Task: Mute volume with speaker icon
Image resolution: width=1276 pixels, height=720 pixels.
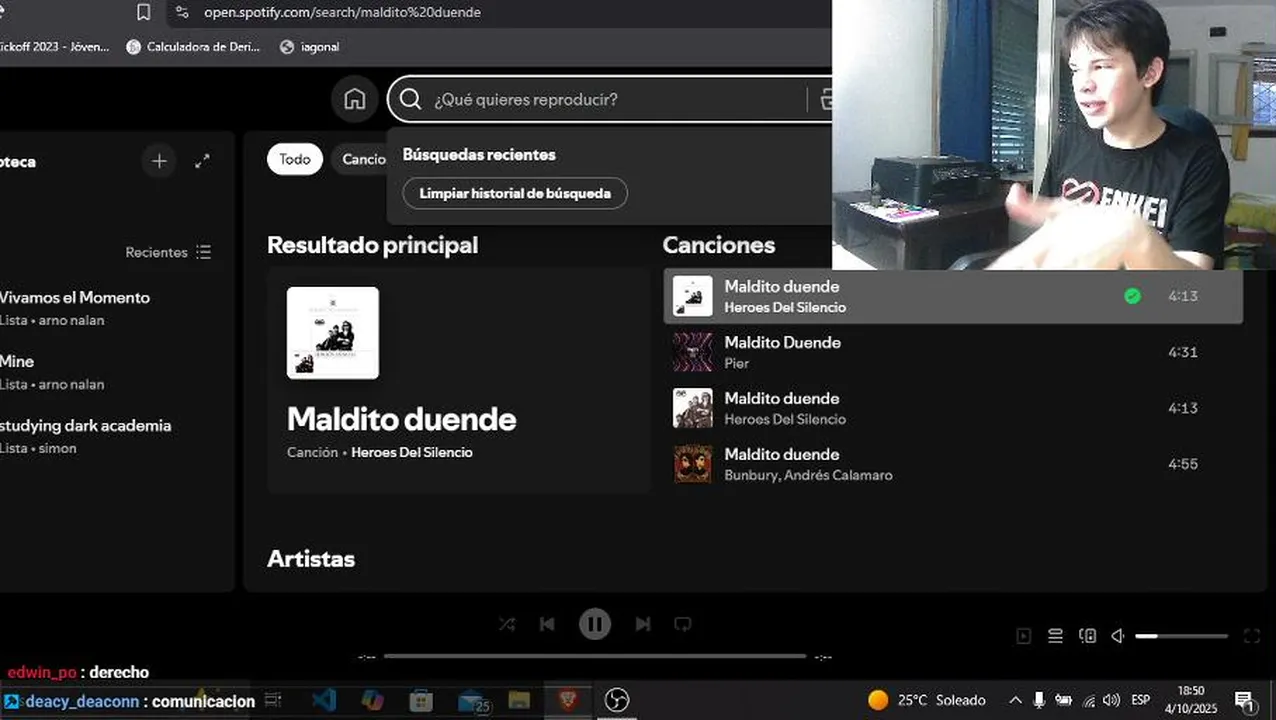Action: click(1118, 636)
